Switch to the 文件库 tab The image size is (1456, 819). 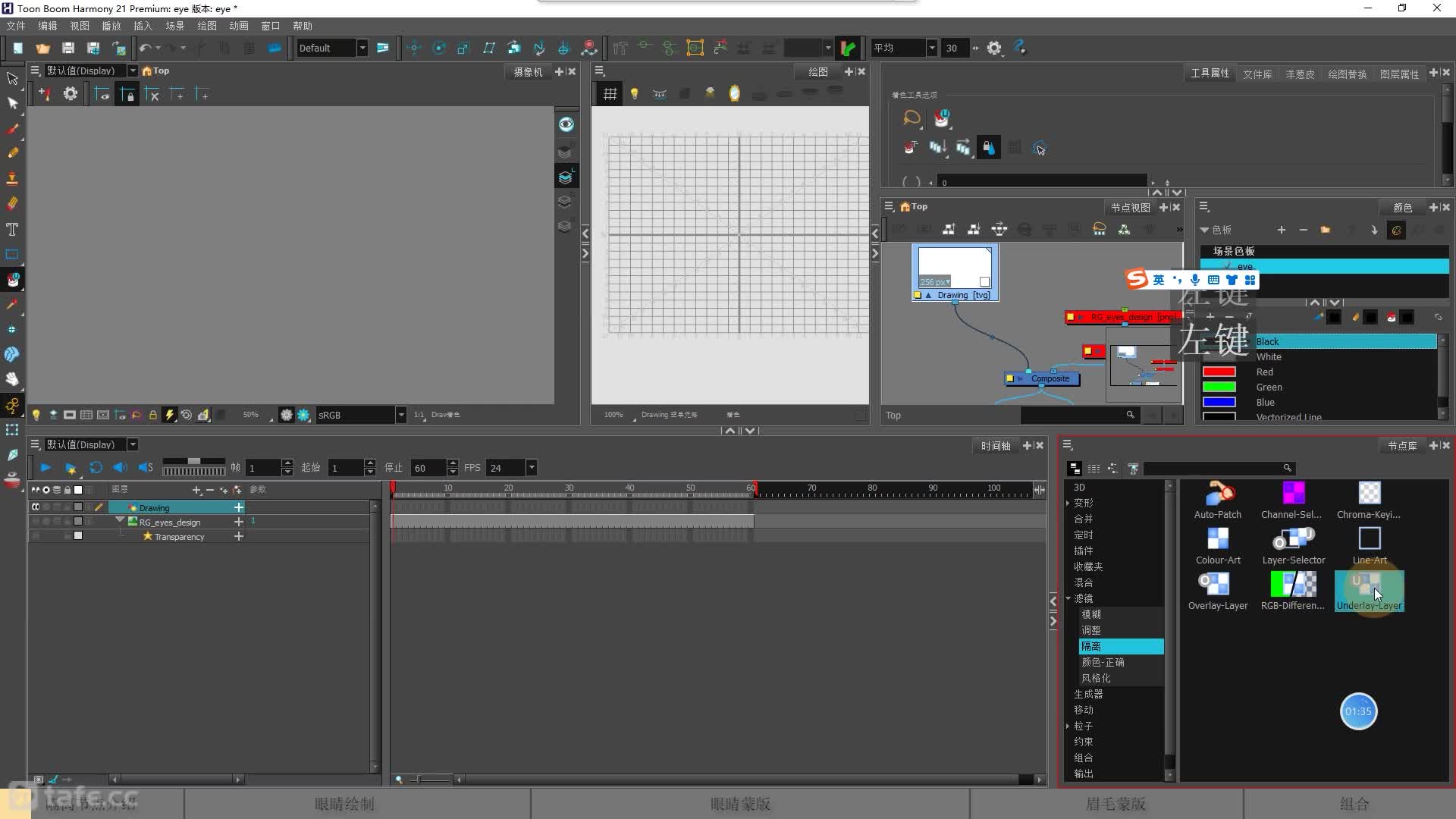[x=1257, y=74]
